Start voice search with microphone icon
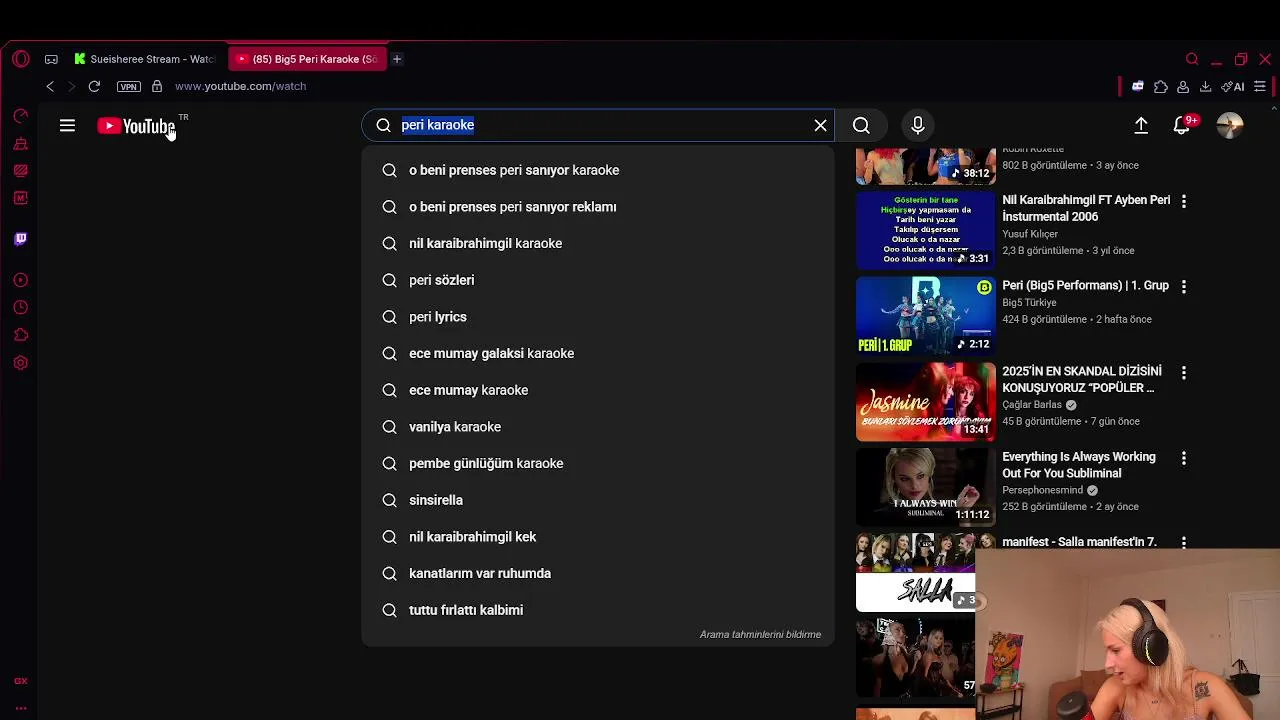The height and width of the screenshot is (720, 1280). click(x=917, y=125)
